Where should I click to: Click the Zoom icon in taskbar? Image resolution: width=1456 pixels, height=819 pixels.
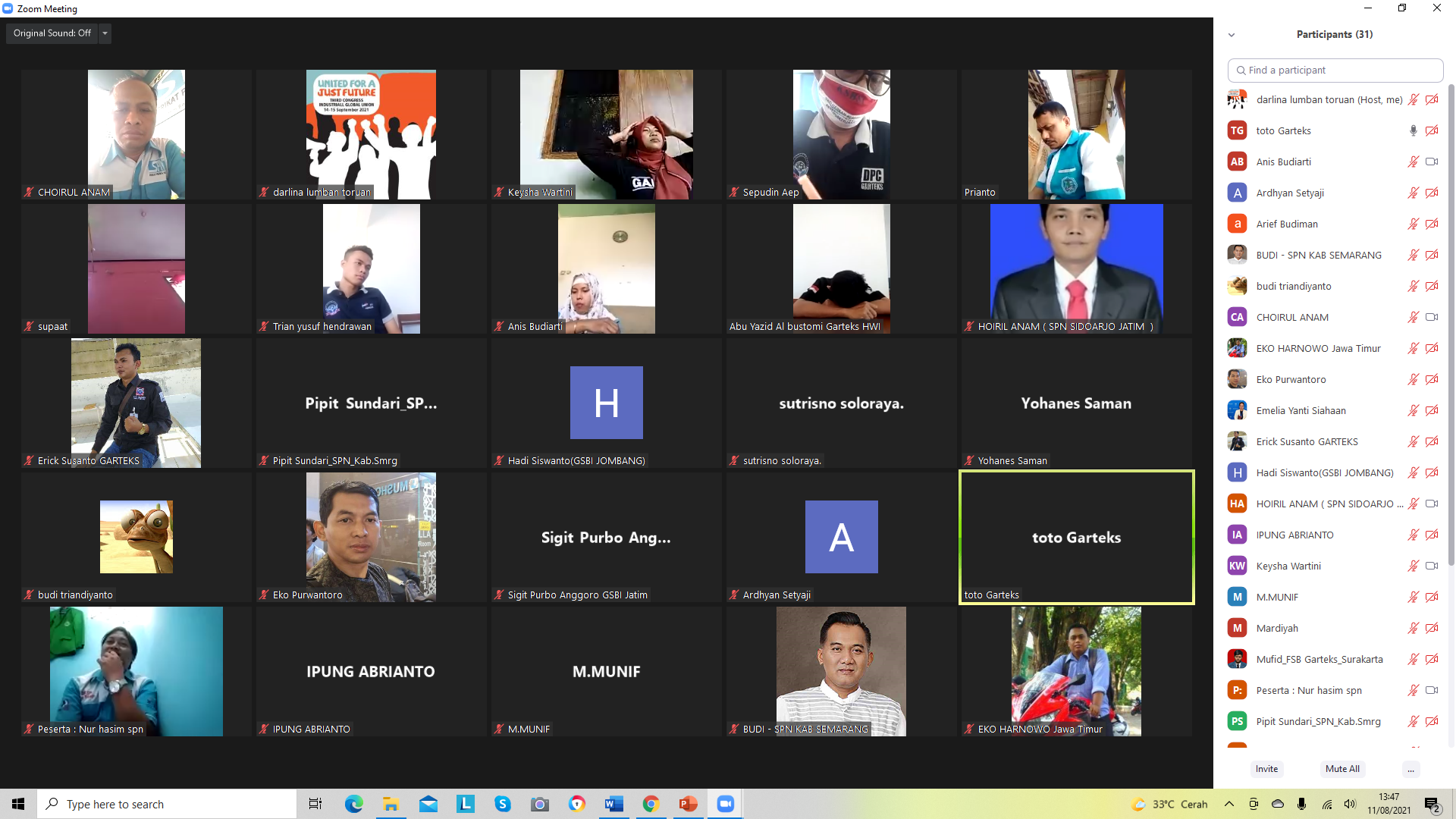[x=725, y=804]
